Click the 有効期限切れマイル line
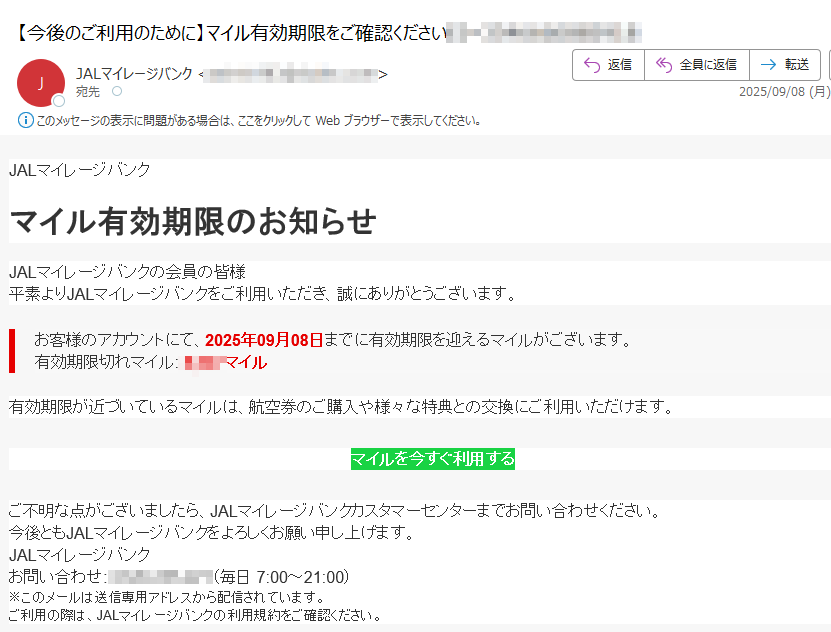The image size is (831, 632). (151, 362)
